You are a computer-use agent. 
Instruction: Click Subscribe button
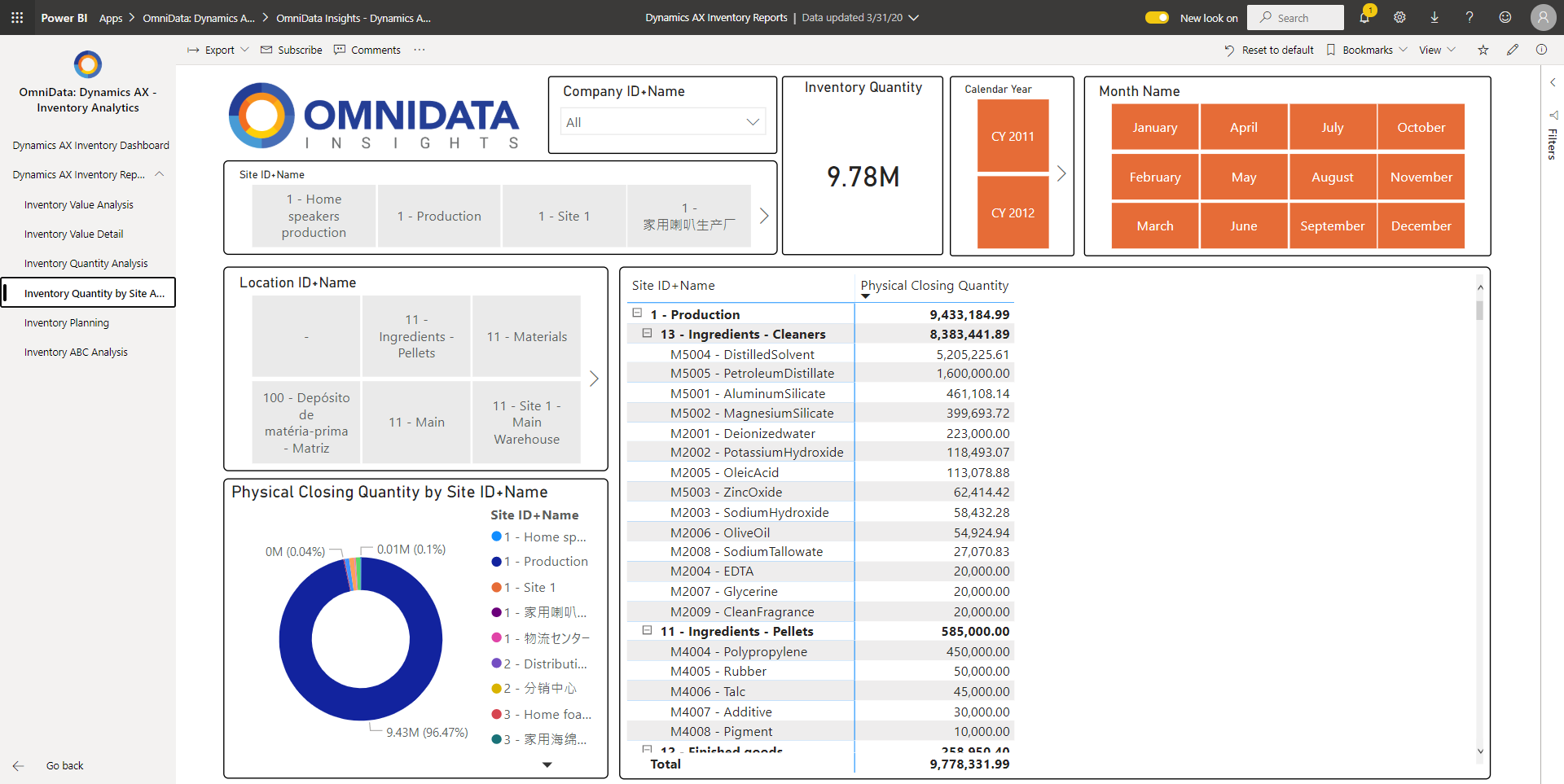(x=291, y=50)
